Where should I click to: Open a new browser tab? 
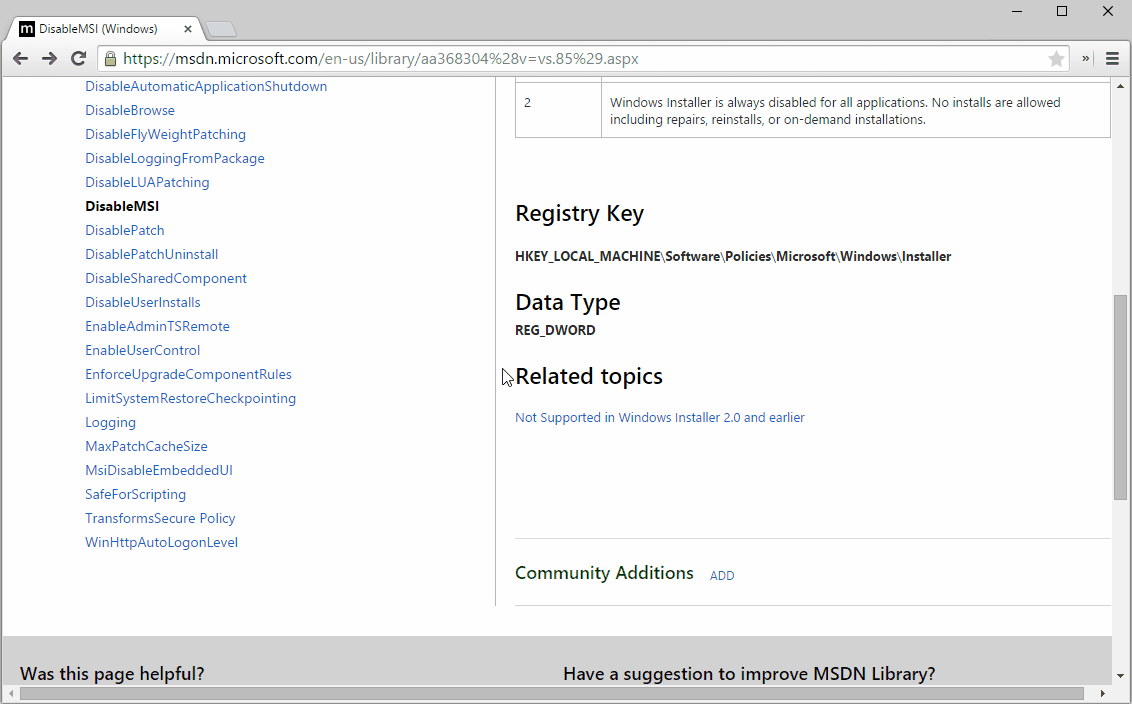[x=221, y=29]
